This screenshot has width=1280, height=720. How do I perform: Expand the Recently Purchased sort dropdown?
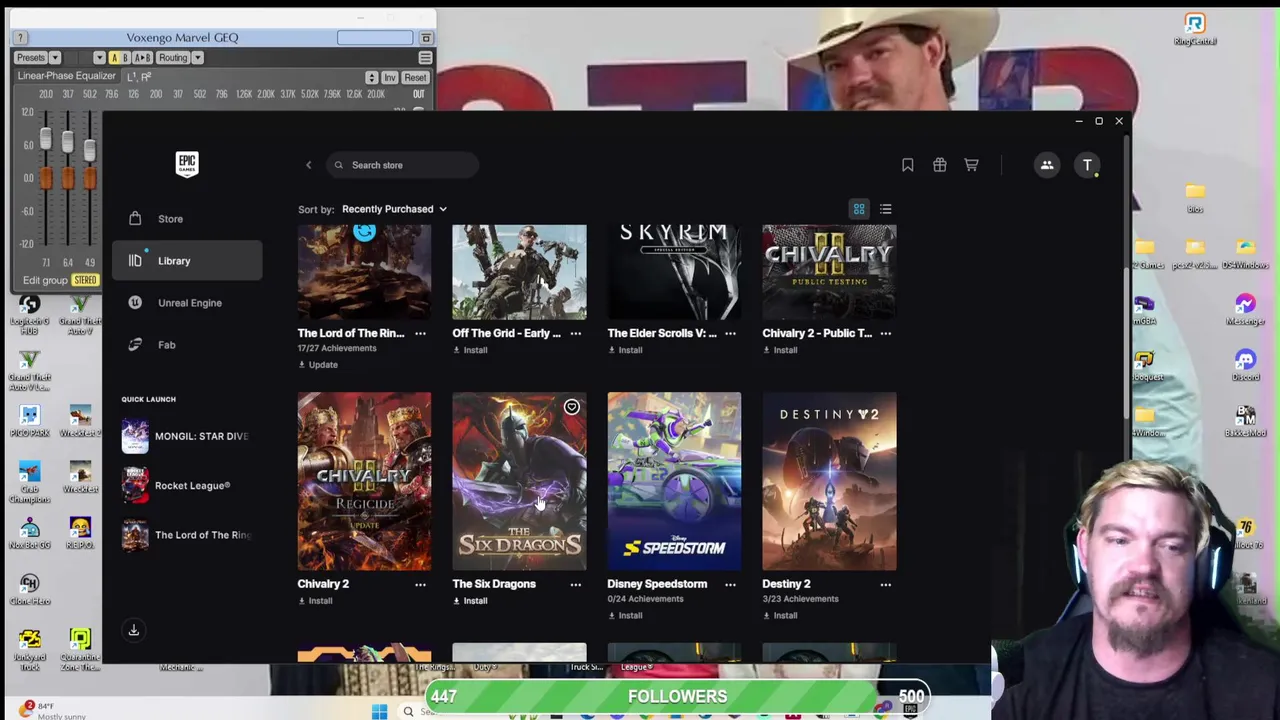(x=394, y=209)
